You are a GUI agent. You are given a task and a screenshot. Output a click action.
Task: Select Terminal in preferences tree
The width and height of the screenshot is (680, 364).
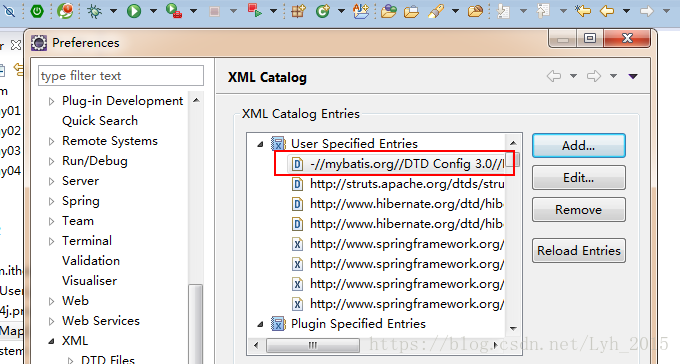pyautogui.click(x=87, y=240)
